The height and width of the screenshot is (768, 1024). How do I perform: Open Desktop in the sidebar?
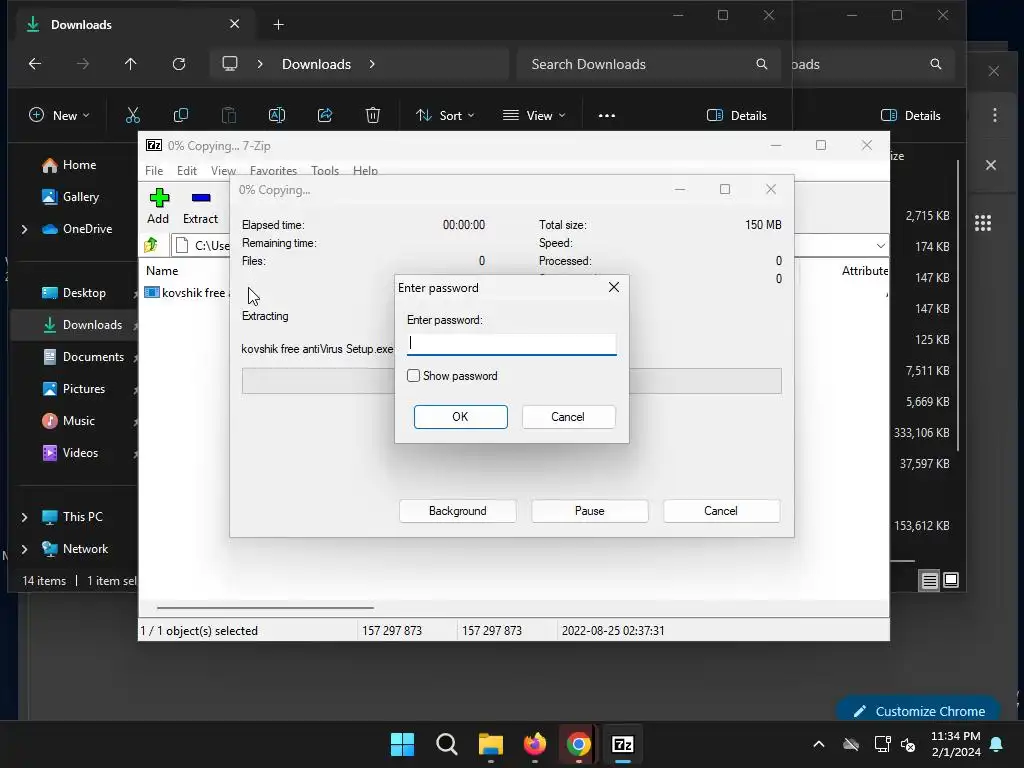pos(74,293)
